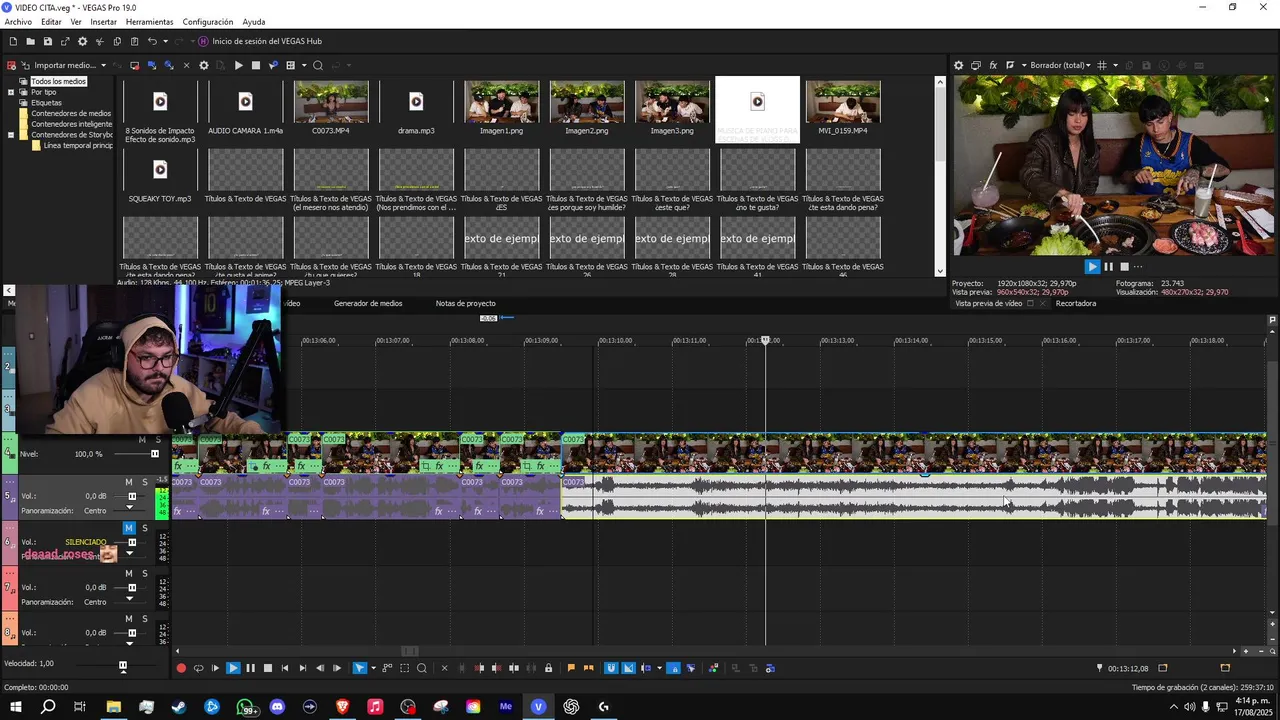The image size is (1280, 720).
Task: Click the New project icon
Action: click(13, 41)
